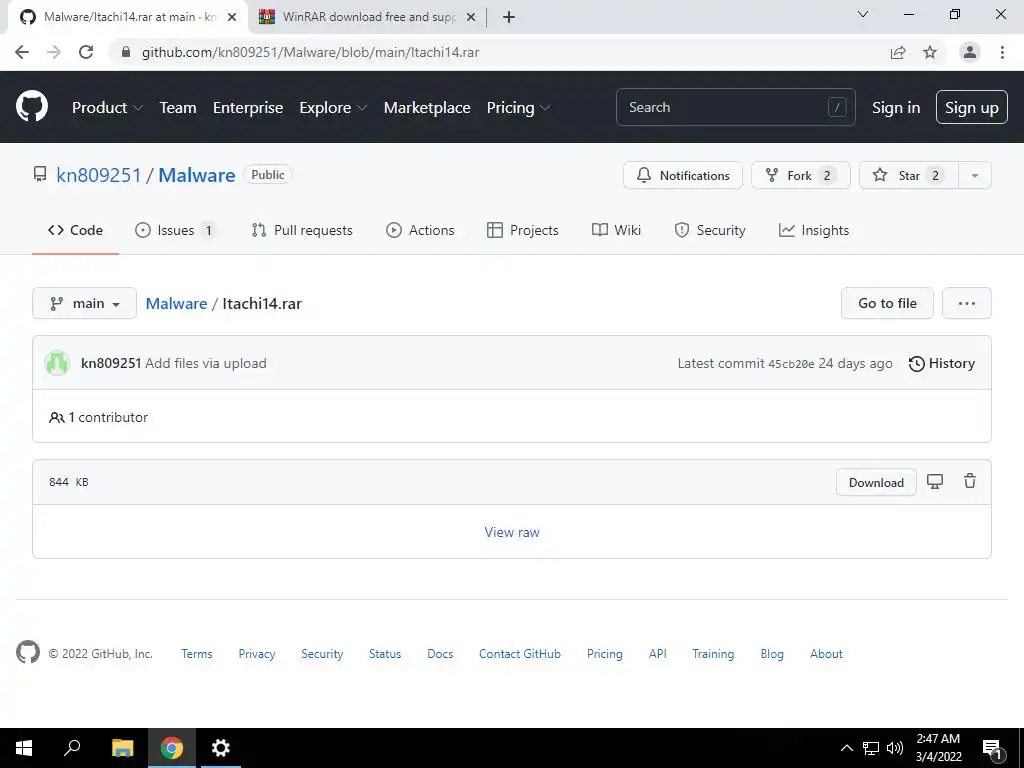Click Contact GitHub footer link
1024x768 pixels.
click(520, 654)
